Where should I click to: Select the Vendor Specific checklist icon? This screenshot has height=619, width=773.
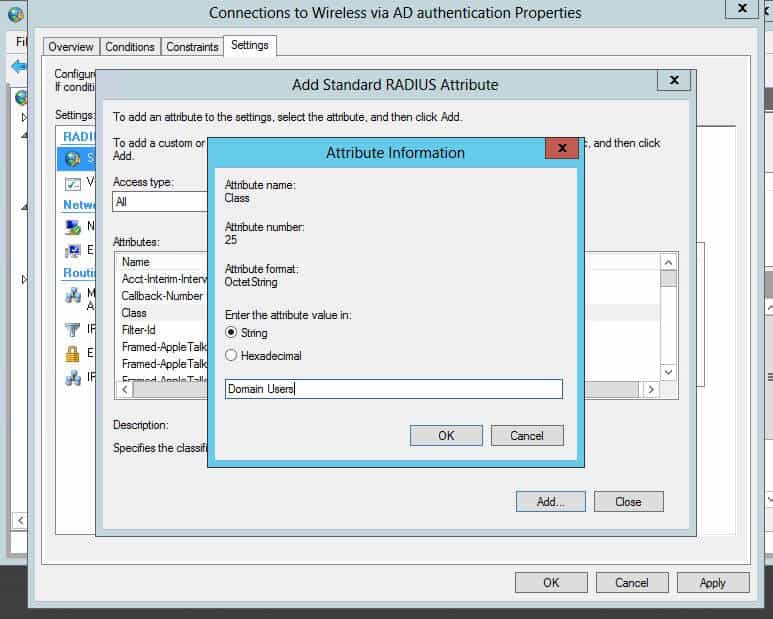pos(73,184)
